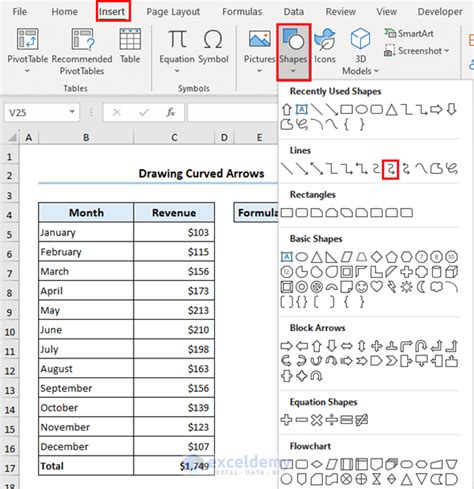The height and width of the screenshot is (489, 474).
Task: Insert a SmartArt graphic
Action: point(409,33)
